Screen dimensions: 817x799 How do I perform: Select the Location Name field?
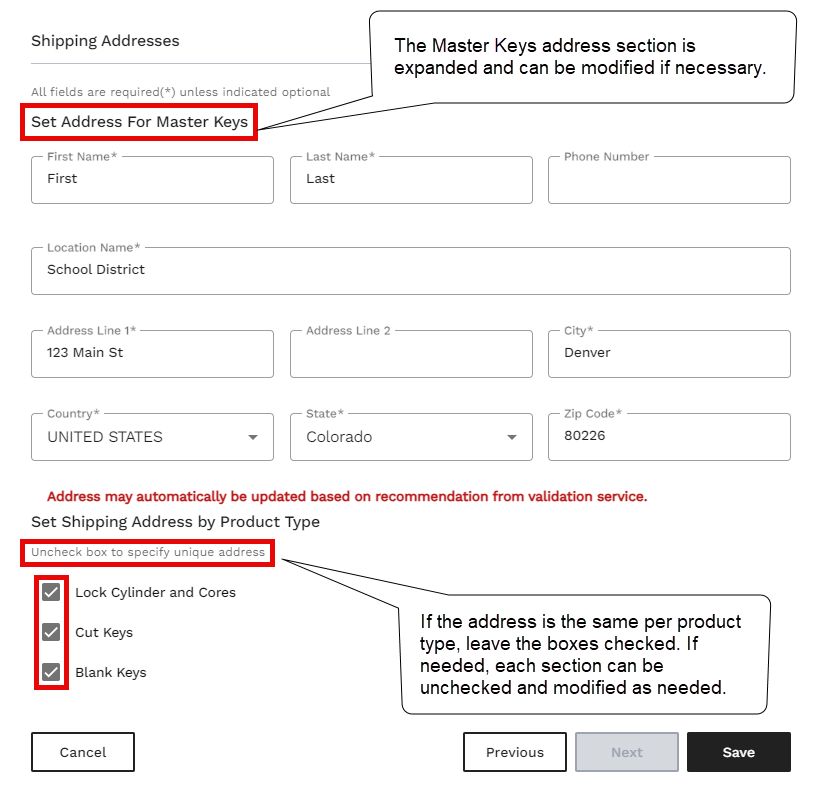[411, 271]
